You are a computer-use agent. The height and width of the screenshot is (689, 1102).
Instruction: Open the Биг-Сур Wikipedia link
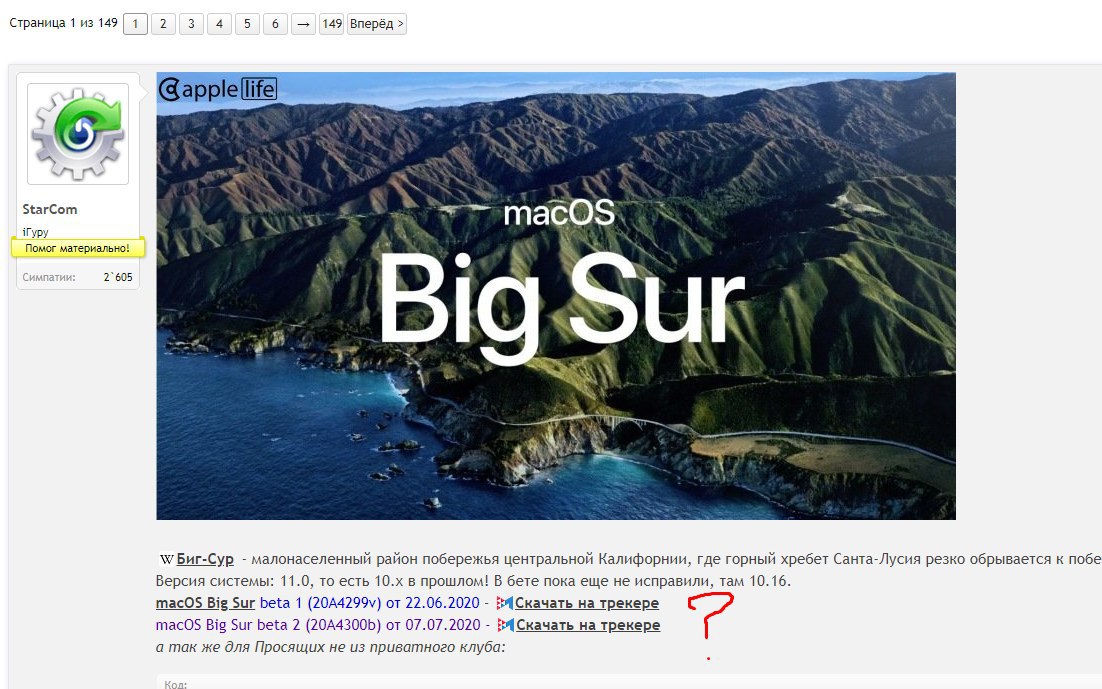pyautogui.click(x=205, y=559)
